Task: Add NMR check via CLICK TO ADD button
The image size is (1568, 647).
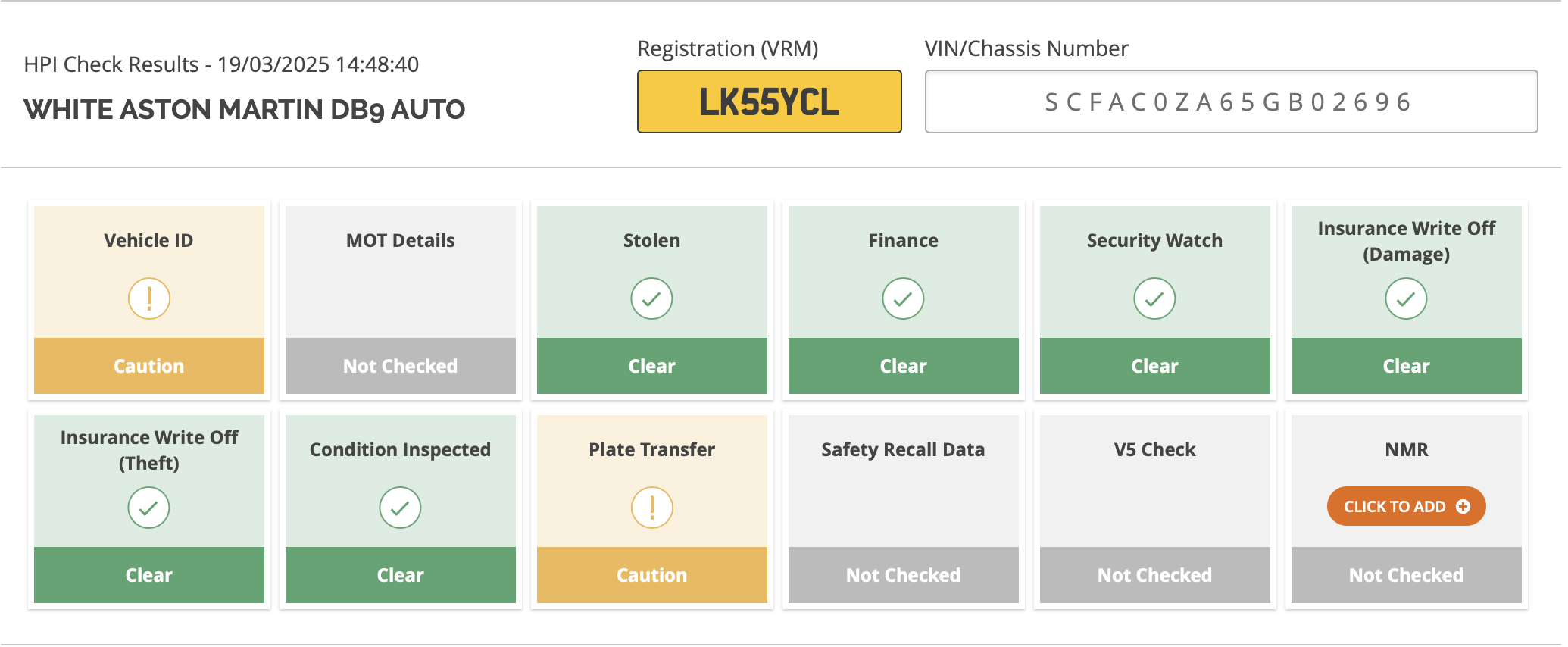Action: coord(1406,506)
